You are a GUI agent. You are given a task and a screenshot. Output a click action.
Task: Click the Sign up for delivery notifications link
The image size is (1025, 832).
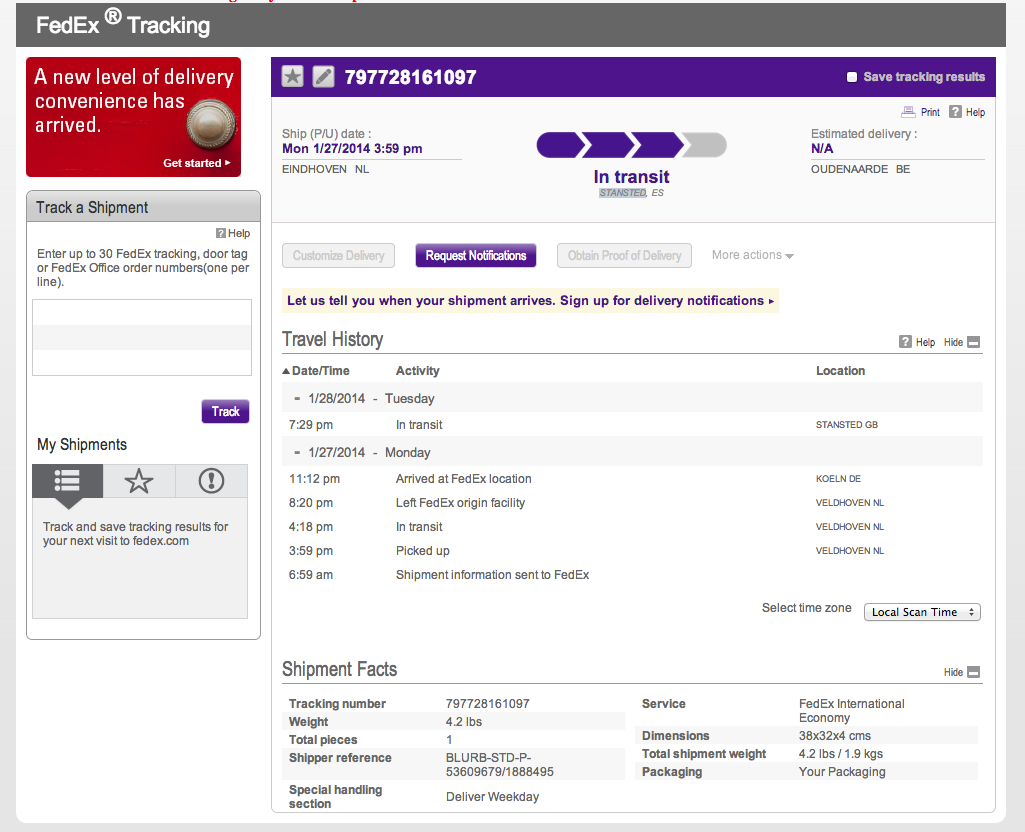pos(666,301)
